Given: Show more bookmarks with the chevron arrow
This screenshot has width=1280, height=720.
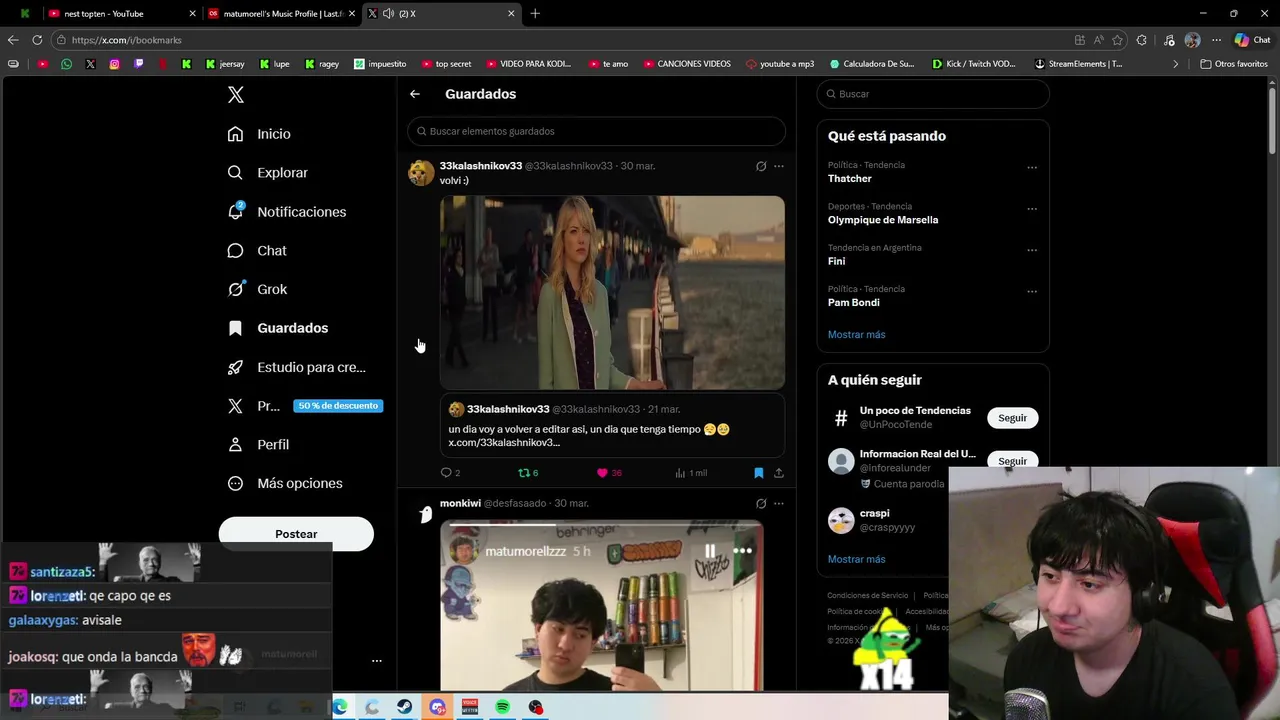Looking at the screenshot, I should point(1176,64).
